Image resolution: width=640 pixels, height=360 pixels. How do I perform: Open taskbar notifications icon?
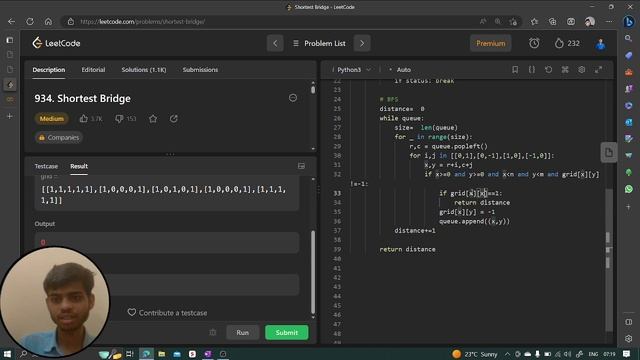pos(627,354)
